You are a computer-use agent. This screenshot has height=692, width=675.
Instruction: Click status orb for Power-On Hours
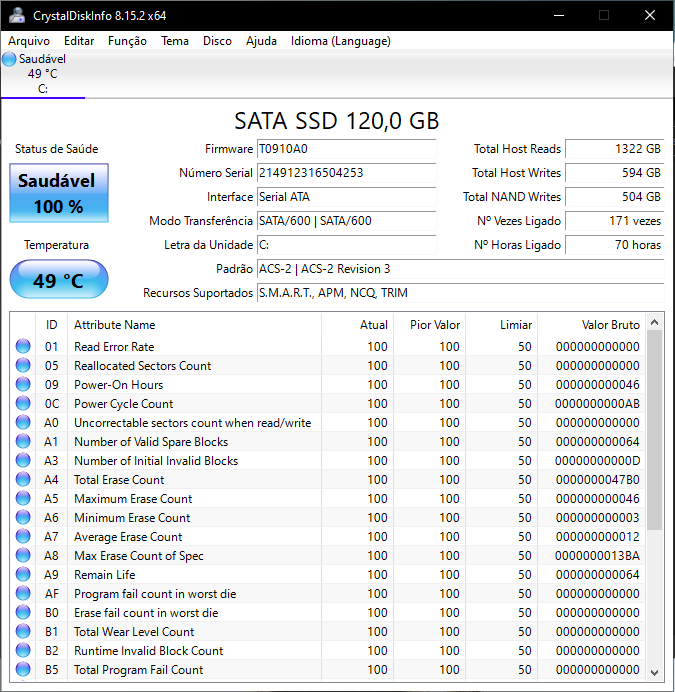pyautogui.click(x=23, y=384)
